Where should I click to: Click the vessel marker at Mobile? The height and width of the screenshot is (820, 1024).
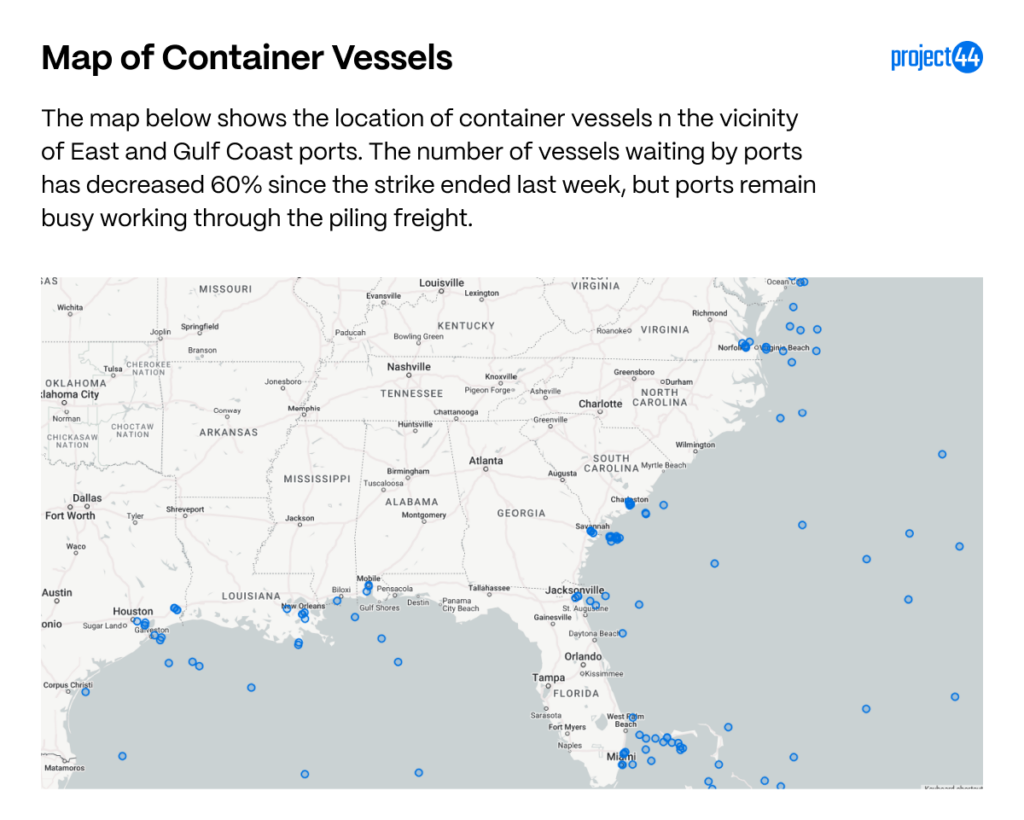point(368,586)
